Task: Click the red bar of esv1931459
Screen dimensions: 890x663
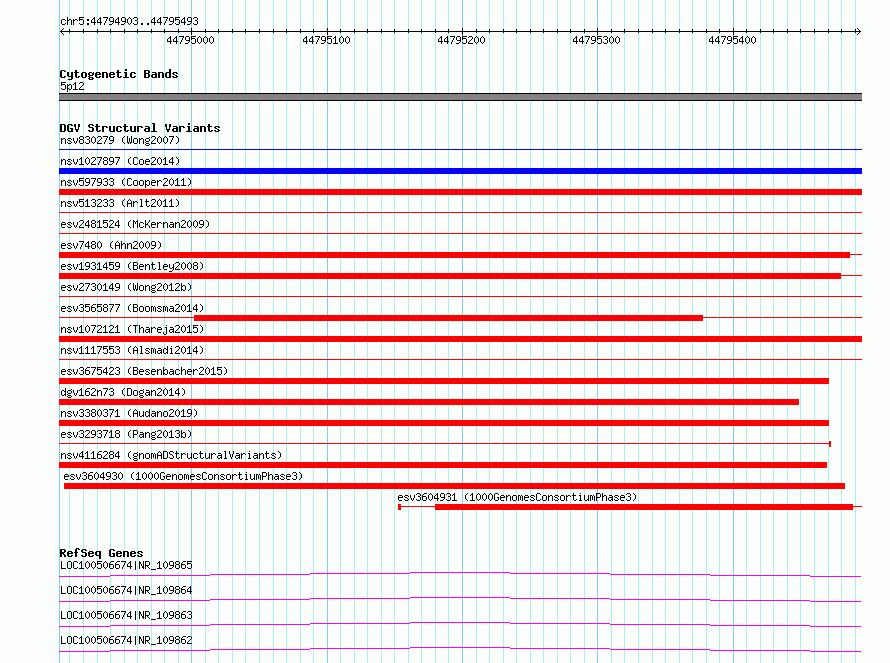Action: click(x=450, y=276)
